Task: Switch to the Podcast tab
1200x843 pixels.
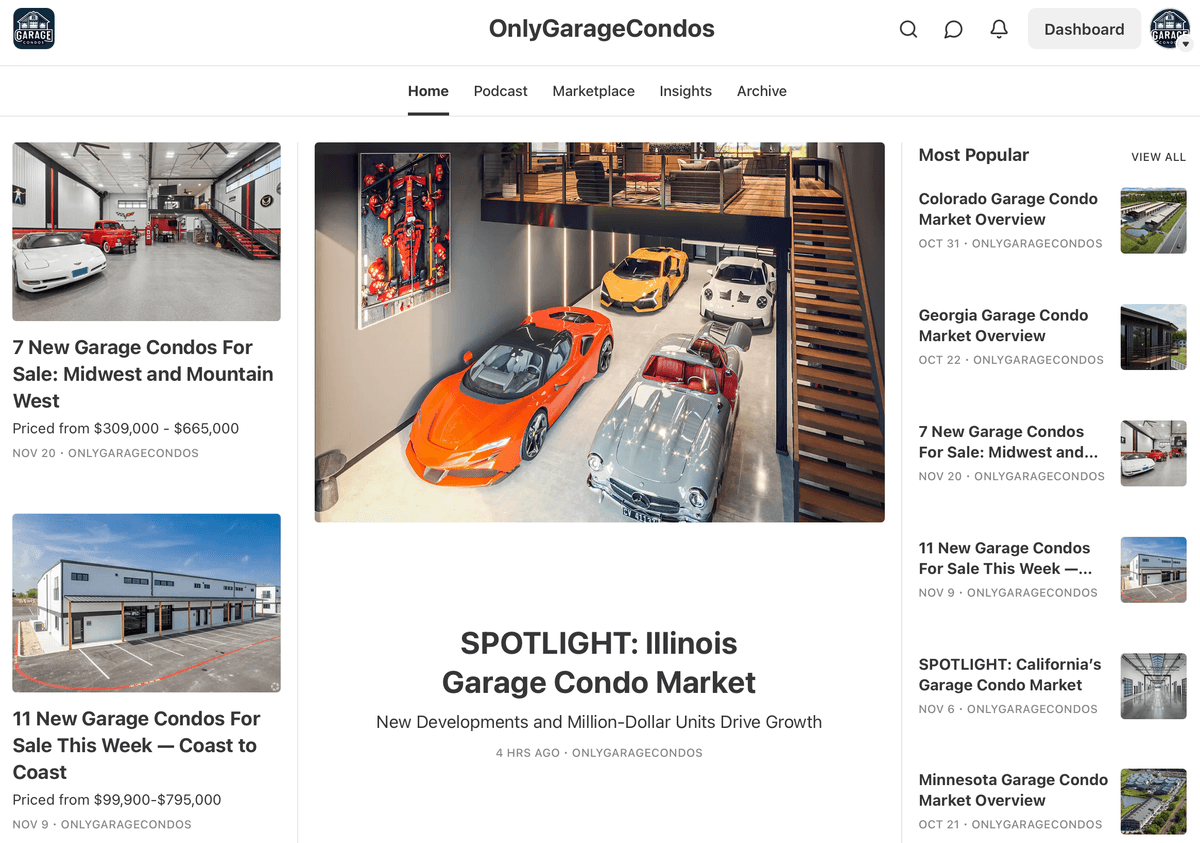Action: click(500, 91)
